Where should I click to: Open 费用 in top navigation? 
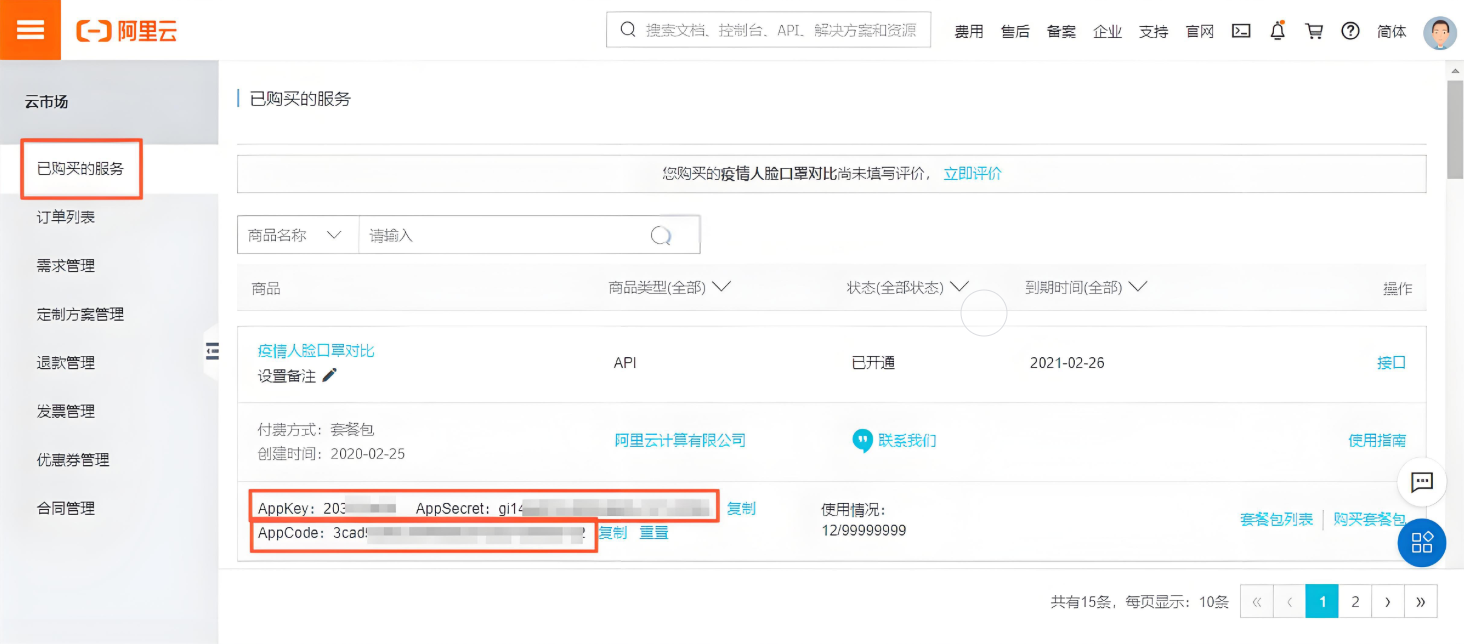coord(969,31)
